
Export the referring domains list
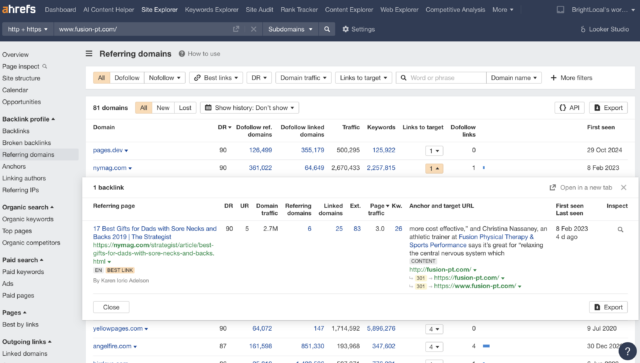608,108
